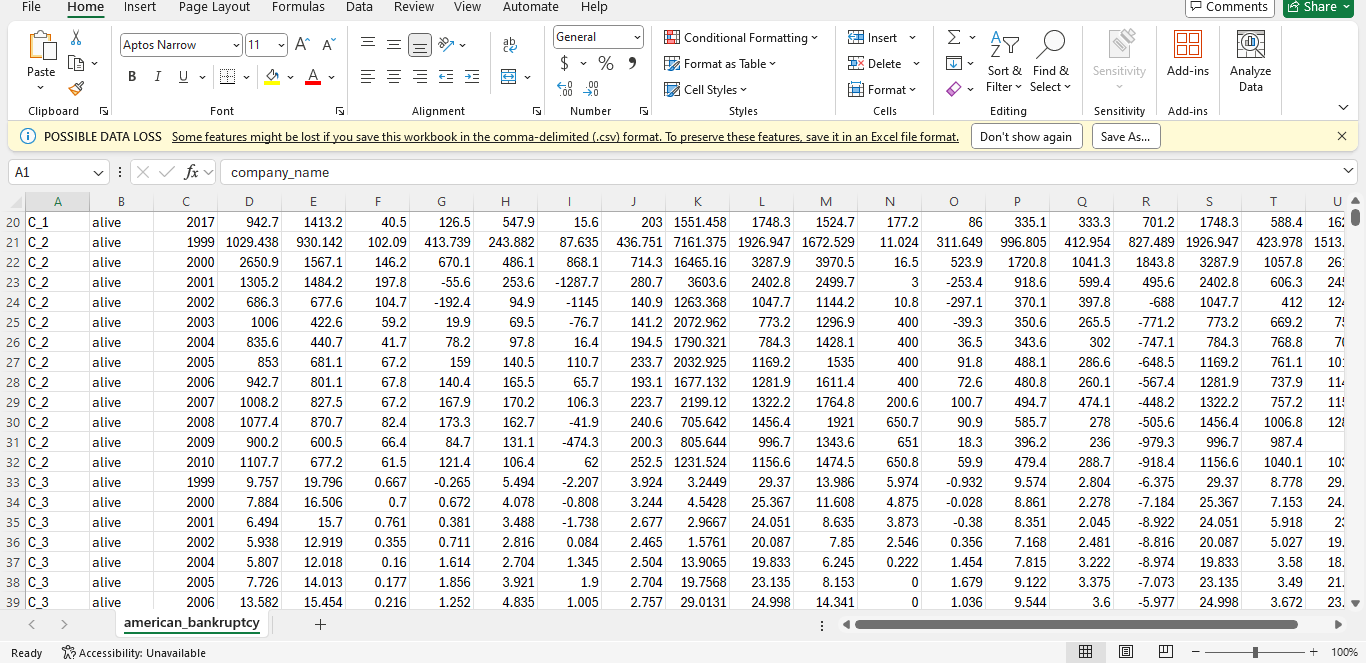Expand the formula bar chevron
Viewport: 1366px width, 663px height.
(1350, 172)
